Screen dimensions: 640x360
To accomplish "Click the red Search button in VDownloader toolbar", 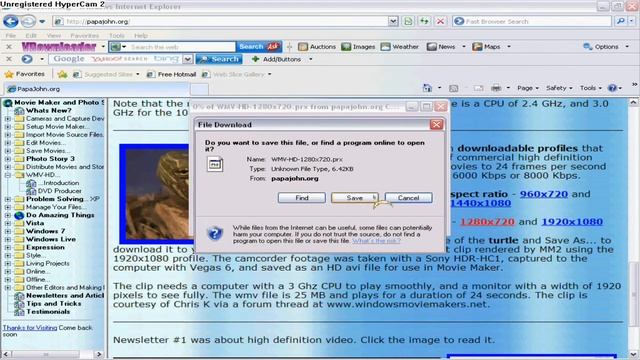I will tap(259, 47).
